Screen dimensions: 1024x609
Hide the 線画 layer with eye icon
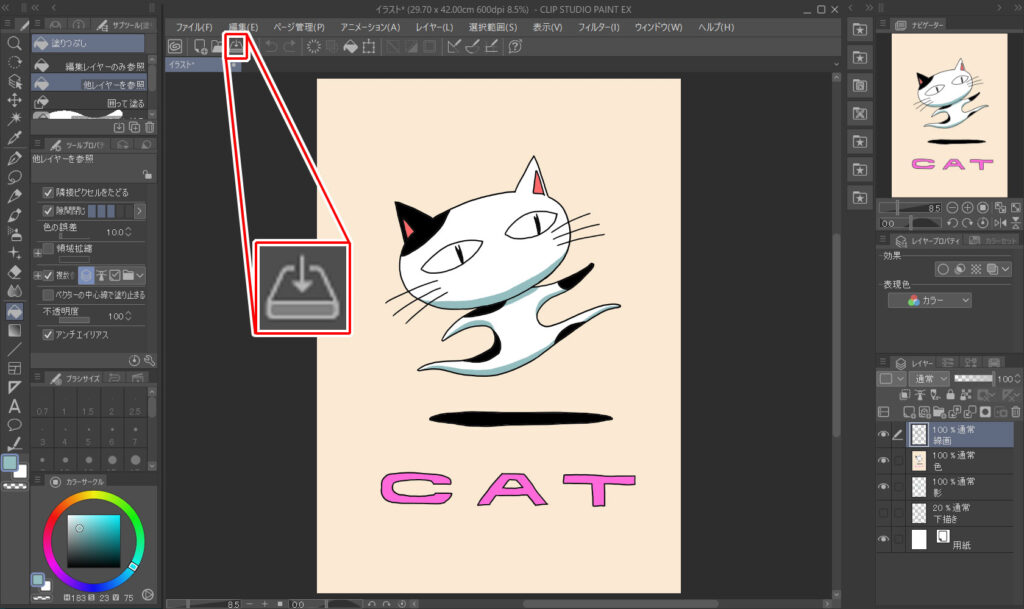coord(883,434)
